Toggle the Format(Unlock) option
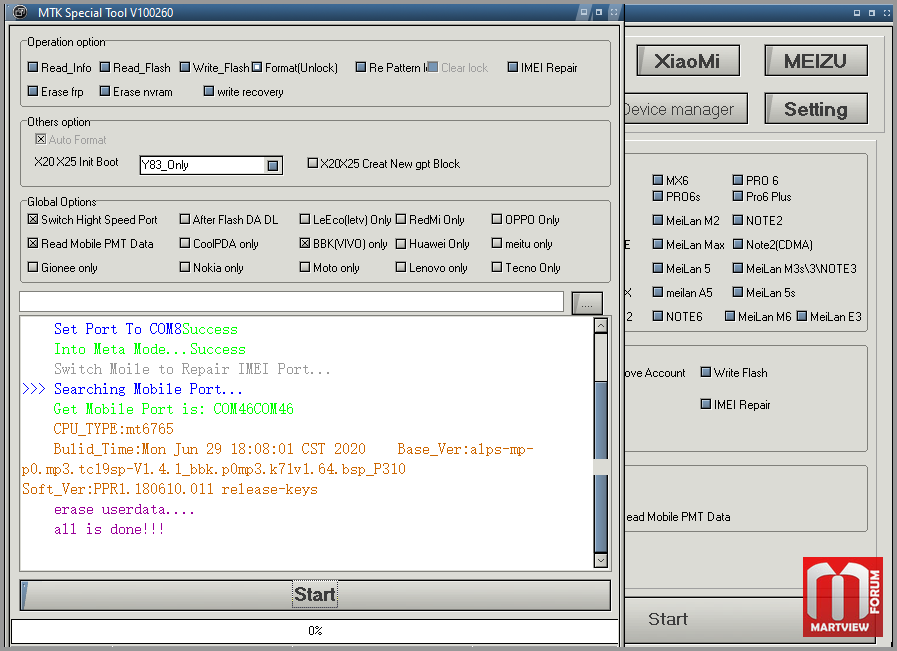Image resolution: width=897 pixels, height=651 pixels. [257, 68]
